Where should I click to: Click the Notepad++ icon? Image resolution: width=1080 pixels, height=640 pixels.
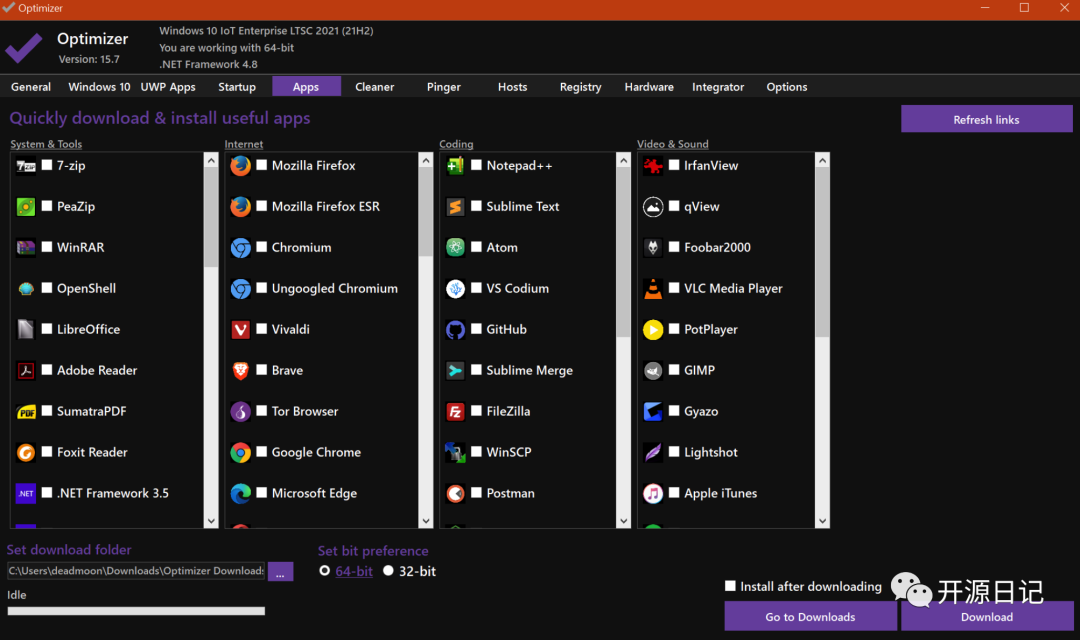455,165
